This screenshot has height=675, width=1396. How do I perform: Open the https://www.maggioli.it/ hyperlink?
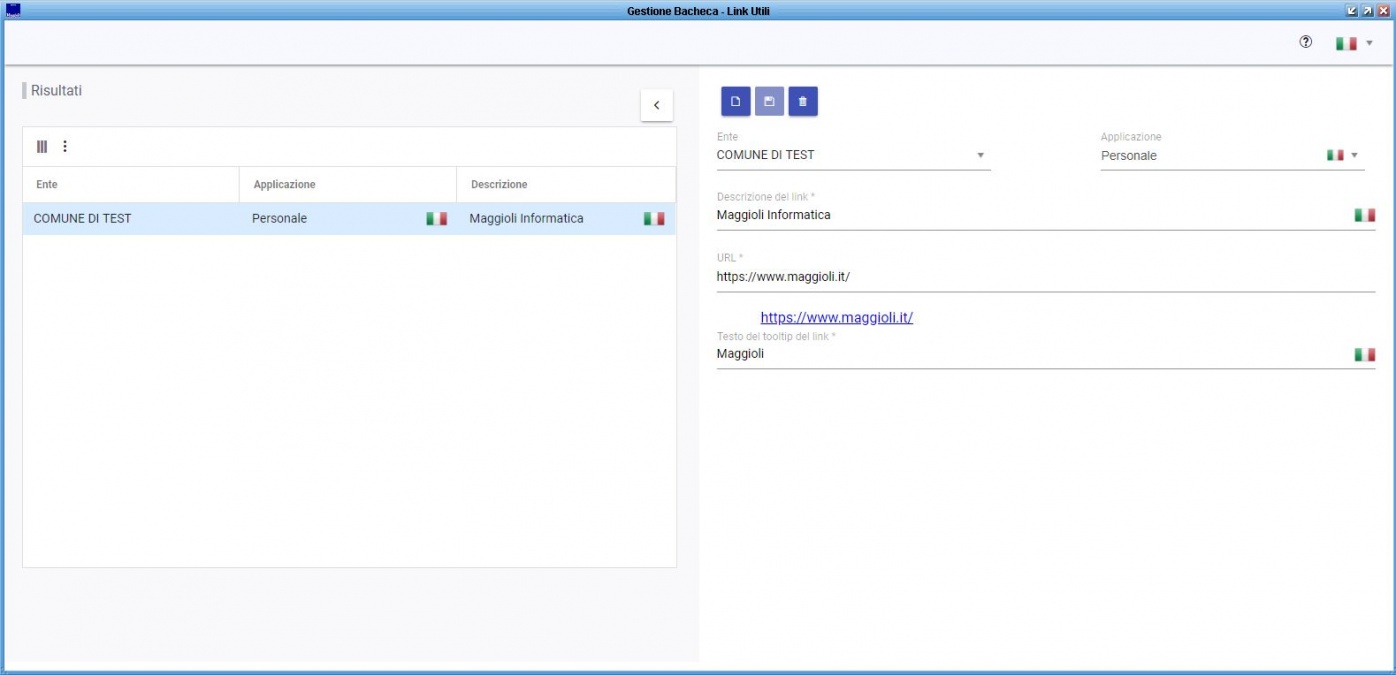(836, 318)
